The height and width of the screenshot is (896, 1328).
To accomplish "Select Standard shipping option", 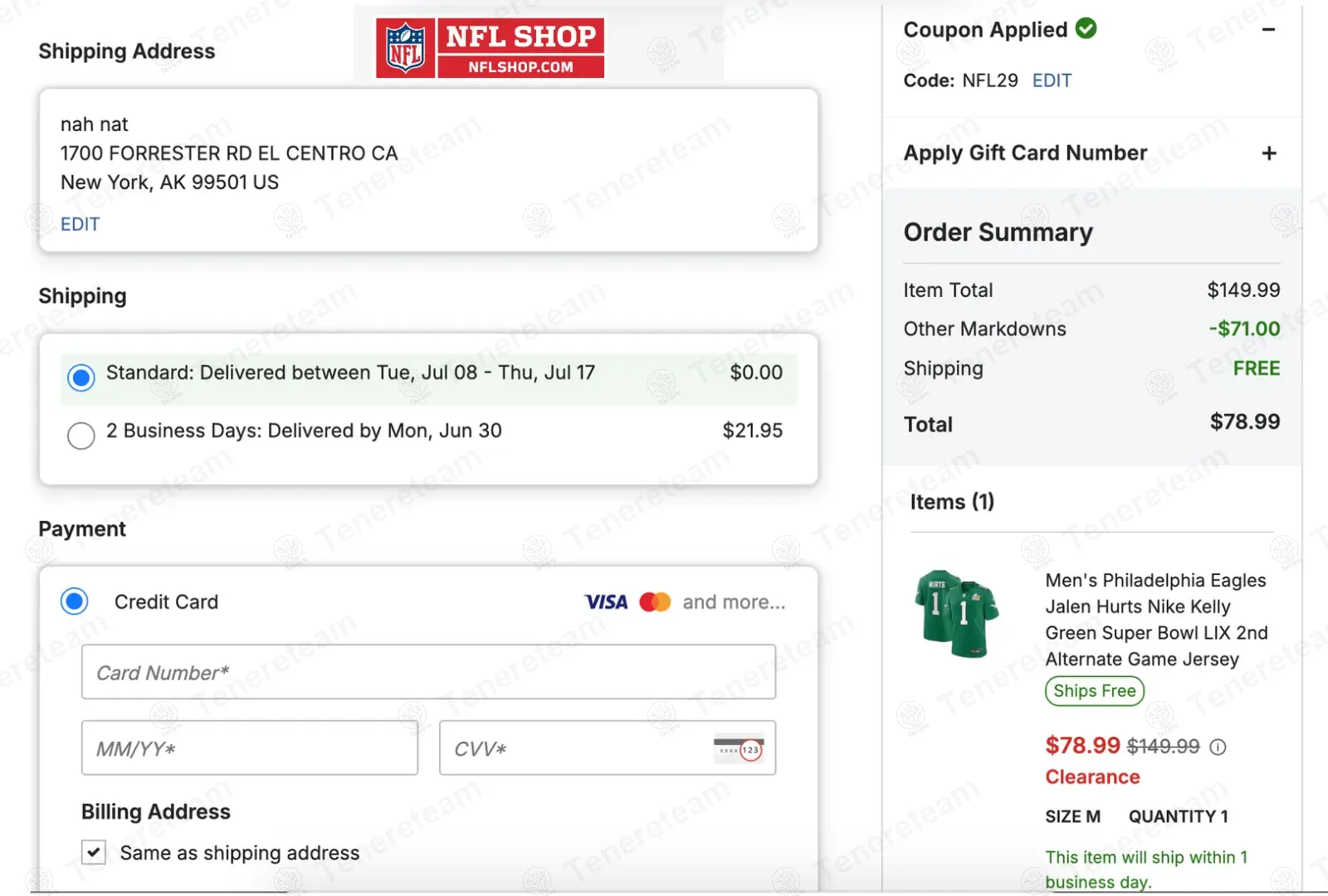I will pos(81,377).
